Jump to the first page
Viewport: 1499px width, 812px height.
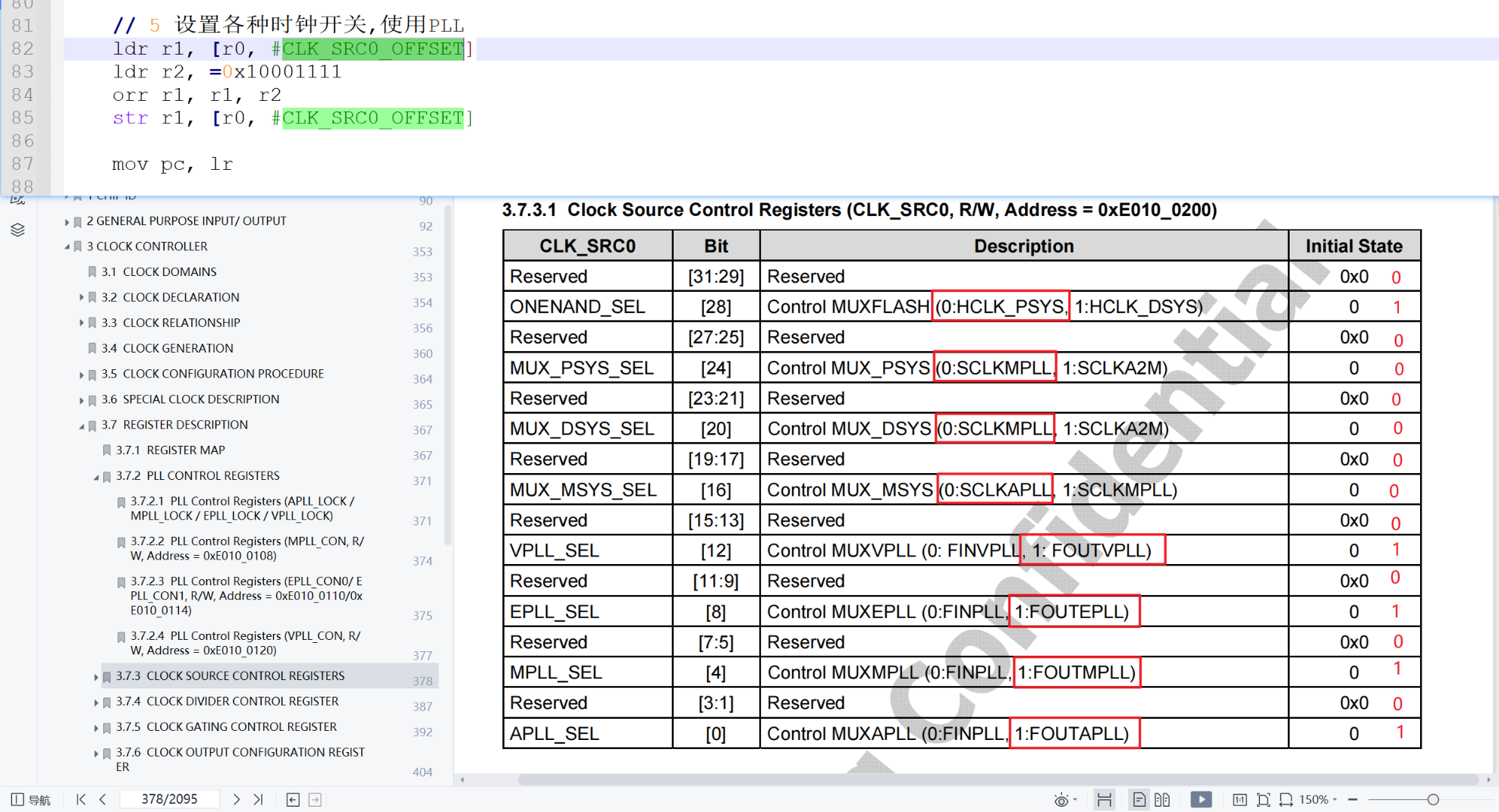pyautogui.click(x=81, y=799)
